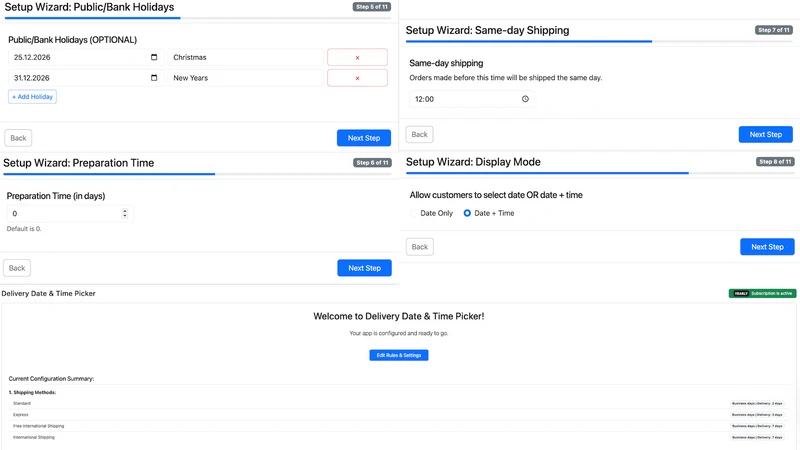This screenshot has height=450, width=800.
Task: Click the Orders made before this time text
Action: pos(506,78)
